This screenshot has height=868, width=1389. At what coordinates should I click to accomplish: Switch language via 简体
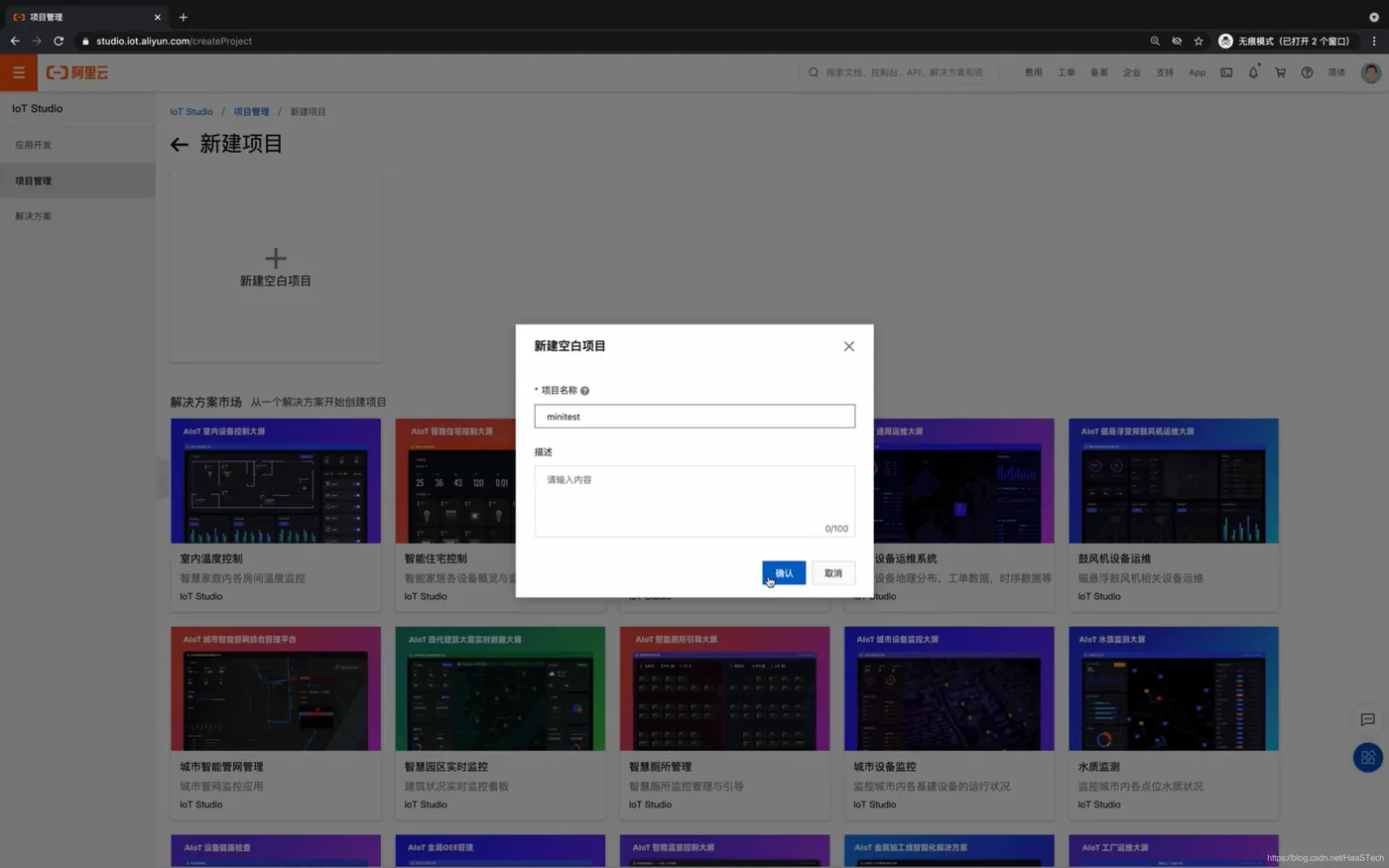pos(1337,72)
